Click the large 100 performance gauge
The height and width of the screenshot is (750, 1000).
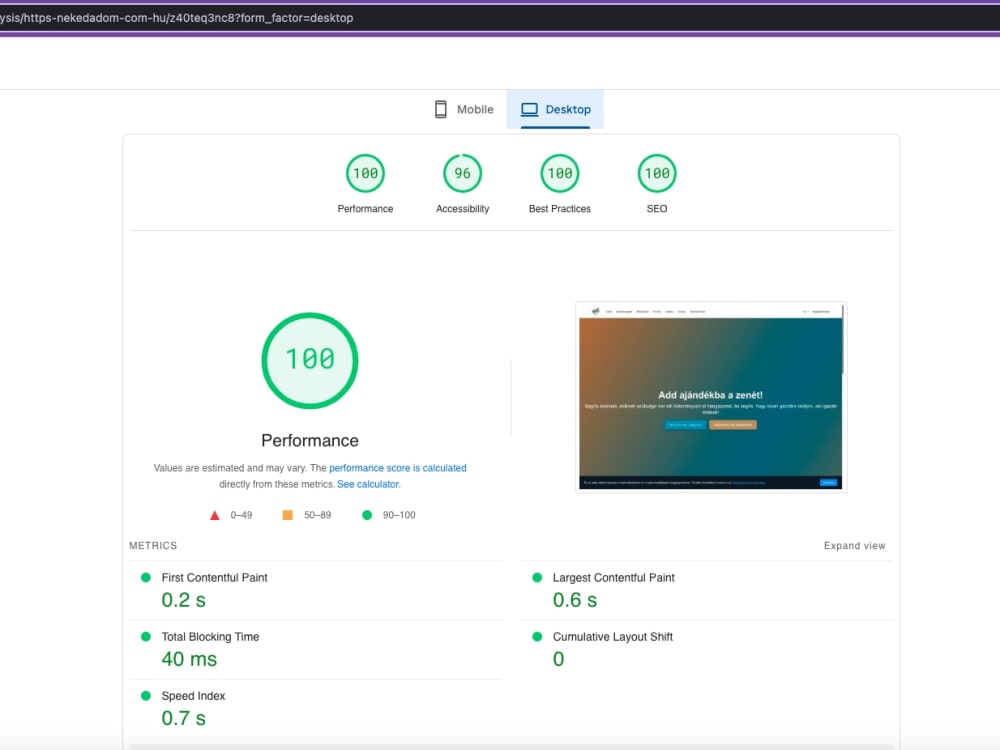click(310, 360)
